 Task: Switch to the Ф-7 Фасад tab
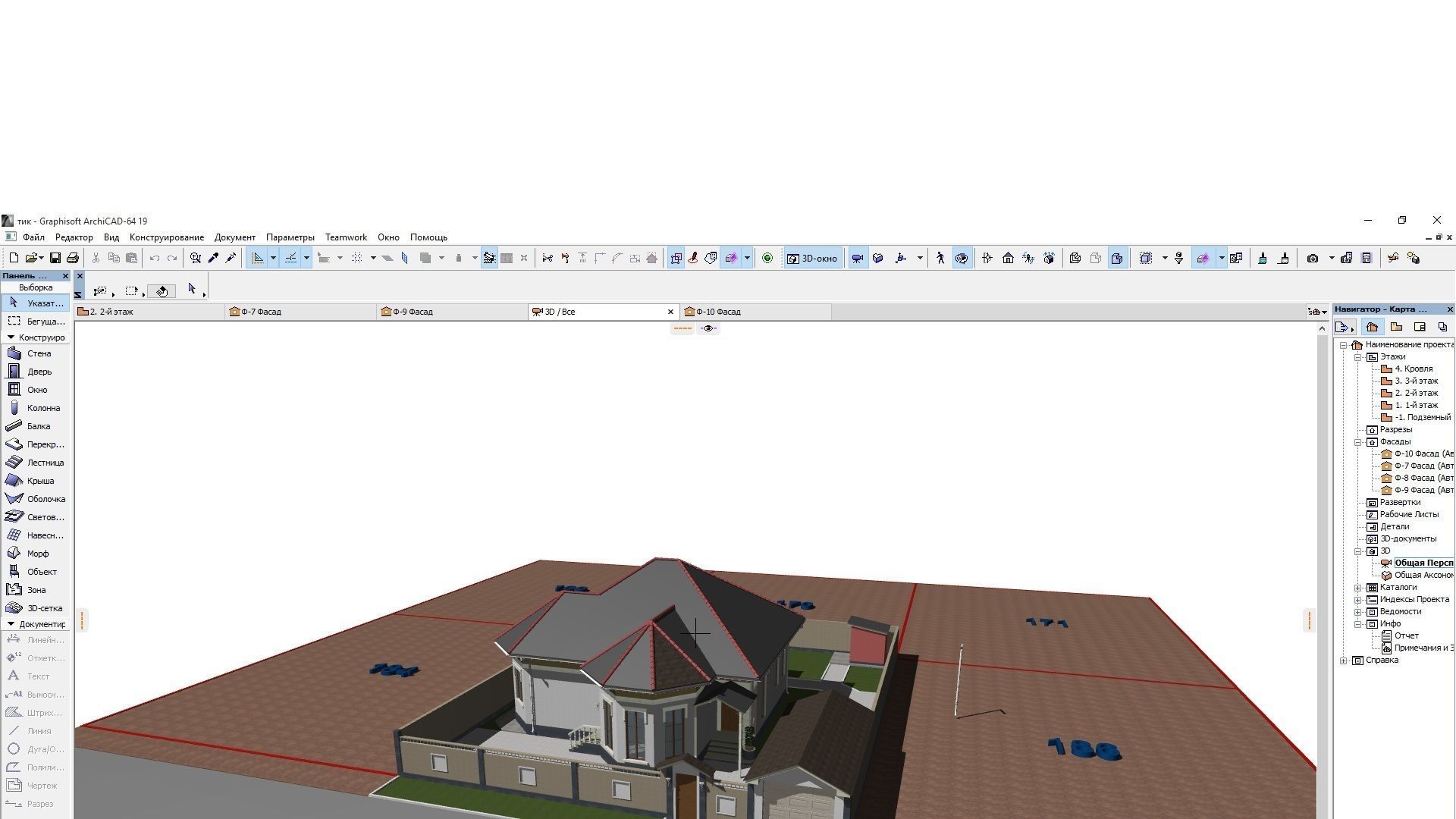pos(301,312)
